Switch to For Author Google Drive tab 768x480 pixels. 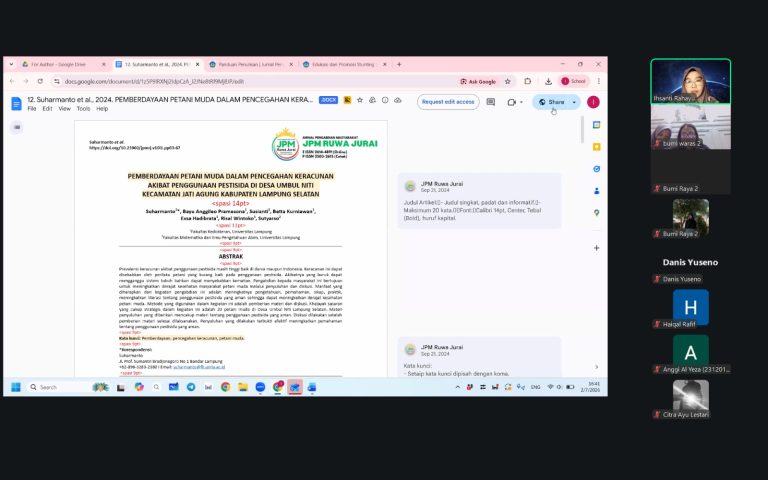(64, 64)
